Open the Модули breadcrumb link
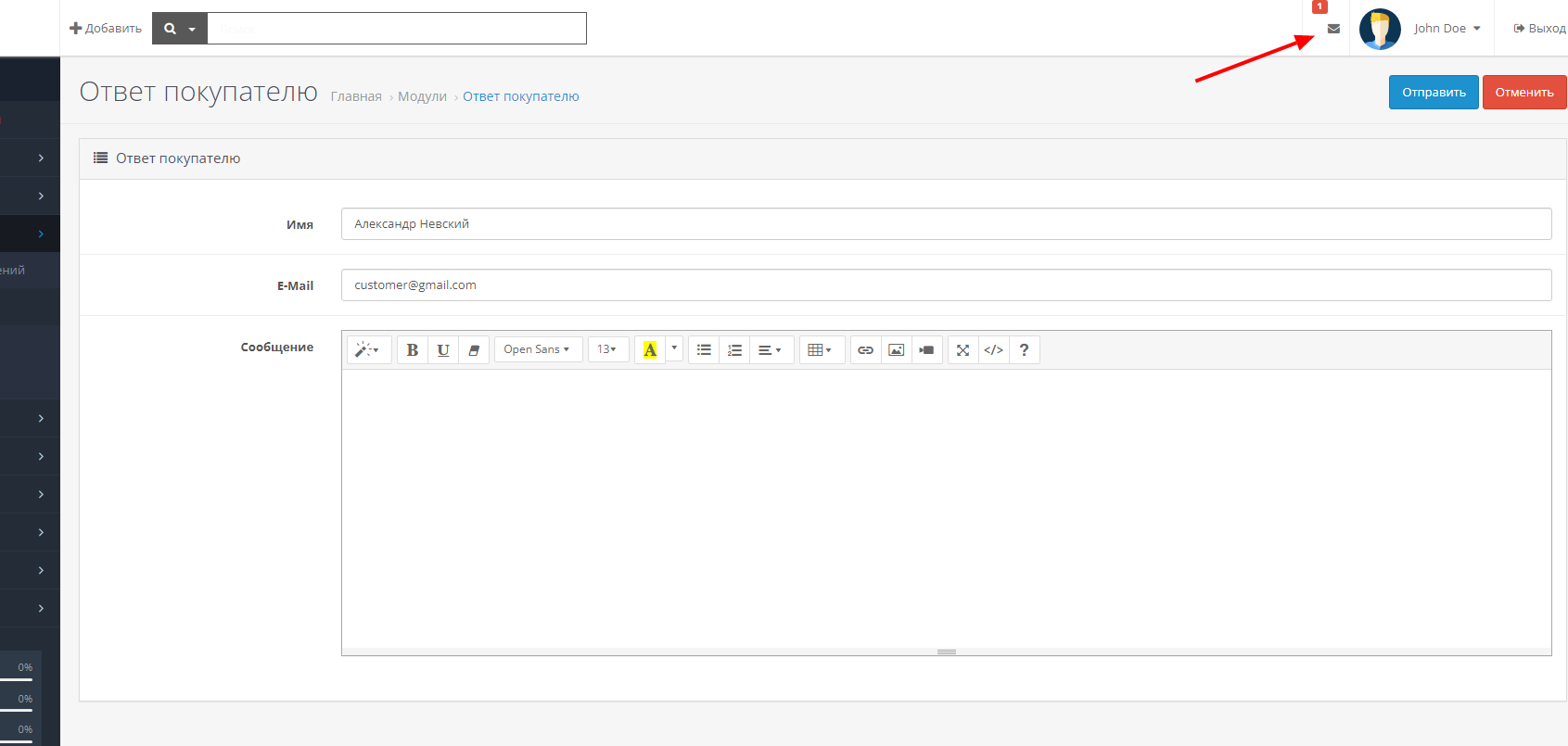This screenshot has height=746, width=1568. coord(422,96)
